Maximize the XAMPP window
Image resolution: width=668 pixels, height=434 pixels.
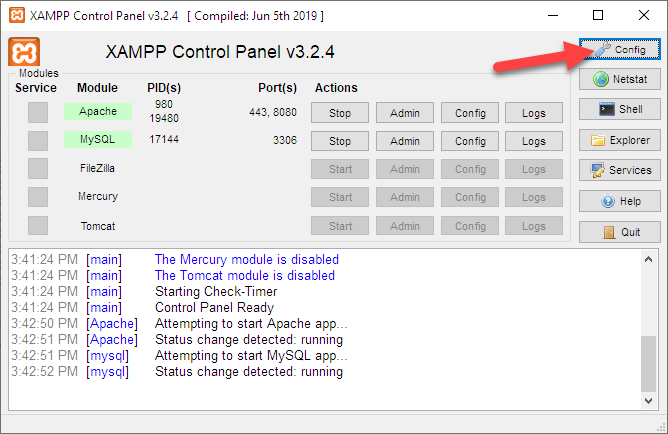coord(598,15)
